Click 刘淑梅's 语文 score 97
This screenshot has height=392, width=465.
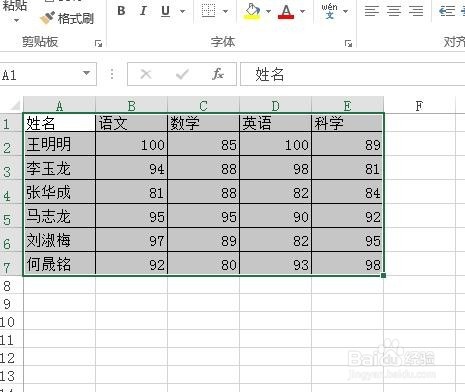tap(131, 240)
